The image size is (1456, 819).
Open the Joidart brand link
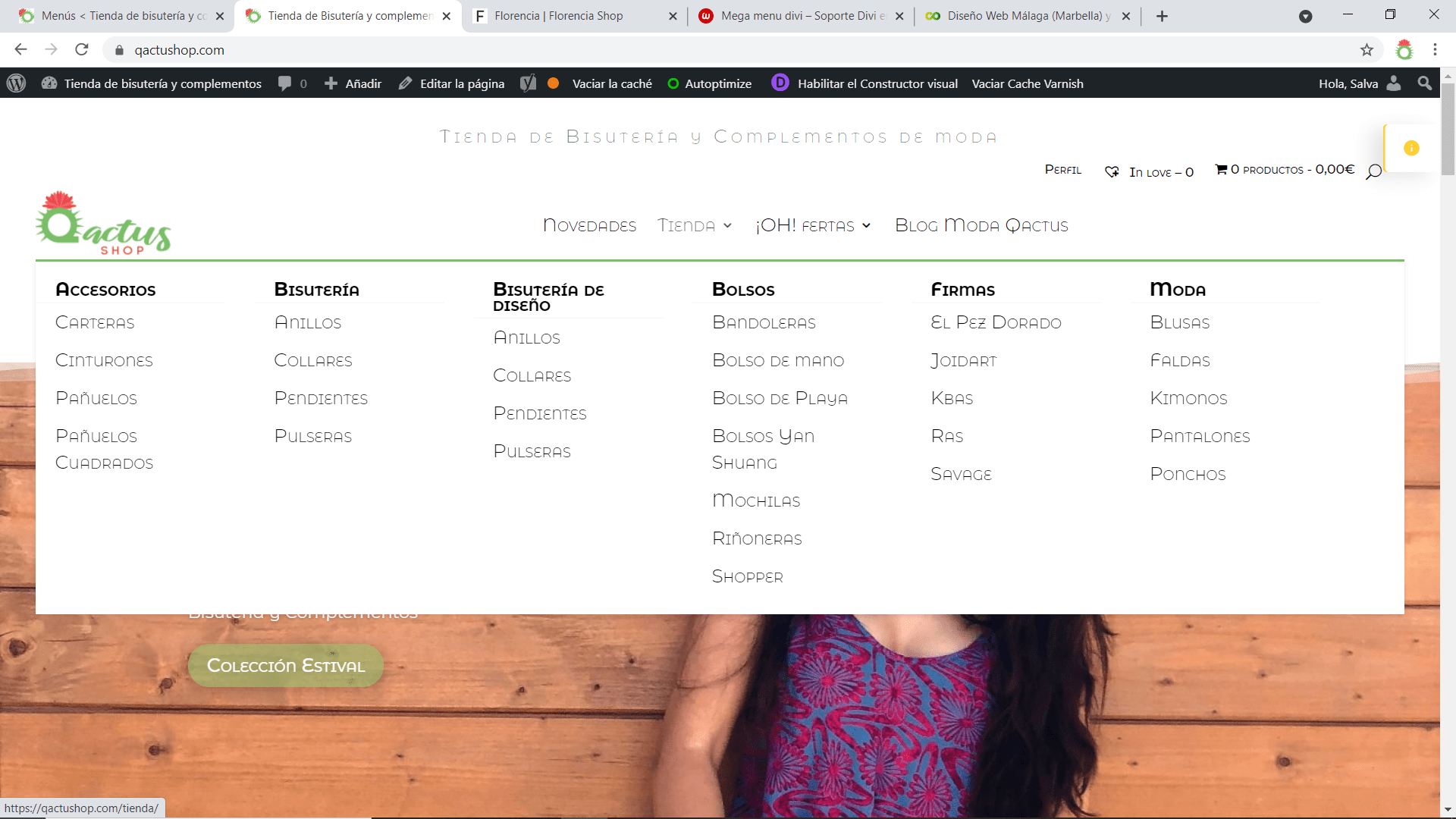963,360
